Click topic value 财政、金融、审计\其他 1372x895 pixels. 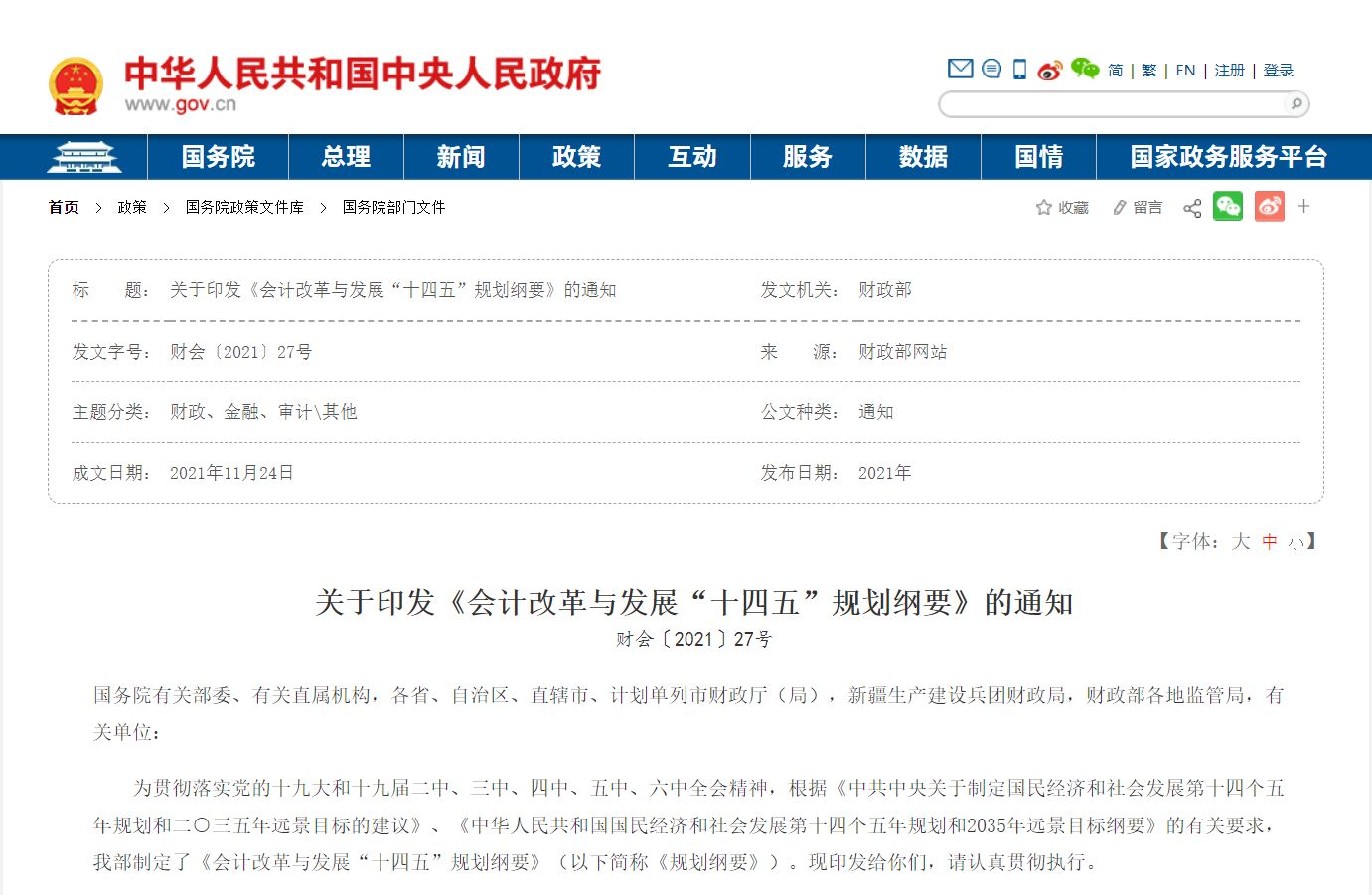tap(263, 412)
